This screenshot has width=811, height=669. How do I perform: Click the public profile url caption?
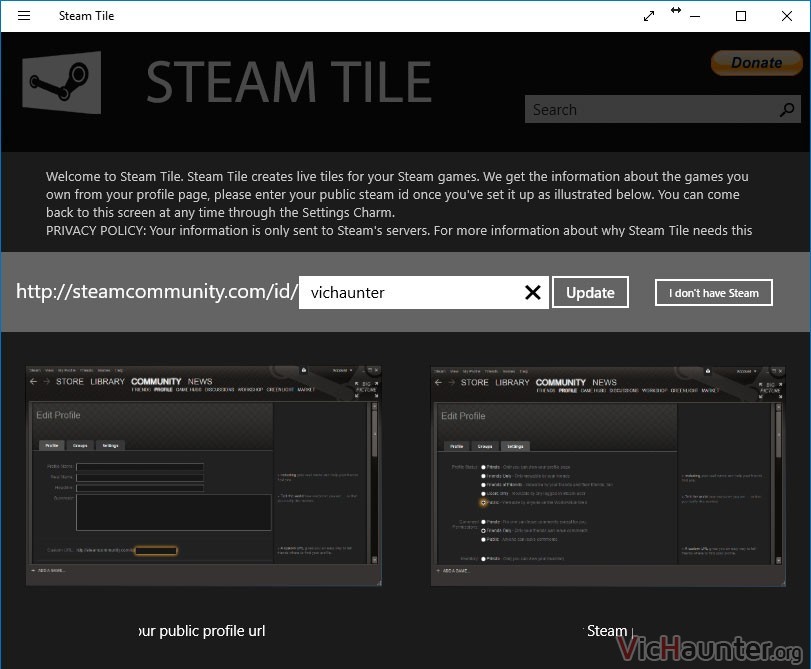202,631
